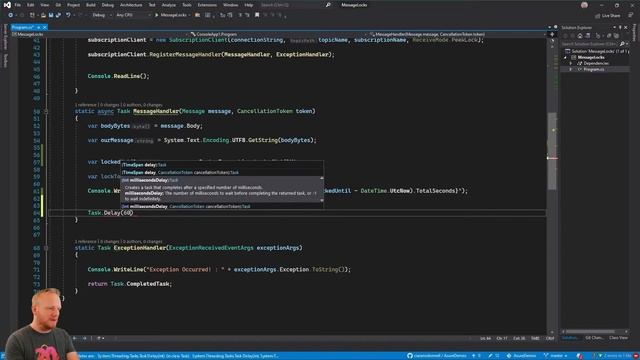Select Program.cs in Solution Explorer

(593, 69)
